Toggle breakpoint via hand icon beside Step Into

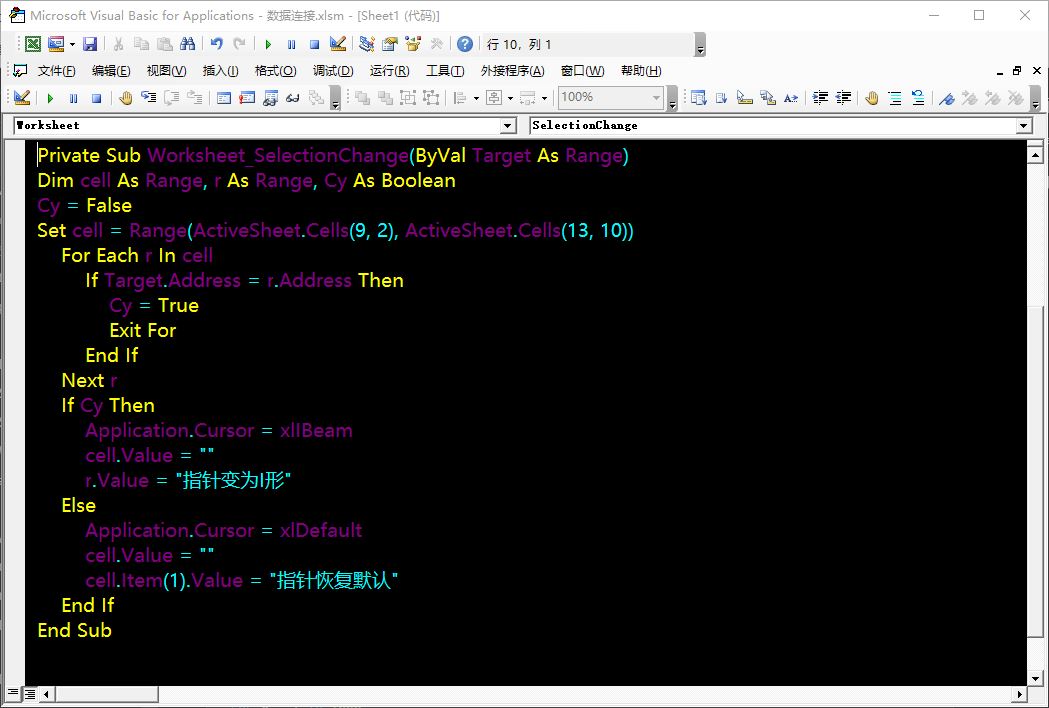tap(125, 98)
